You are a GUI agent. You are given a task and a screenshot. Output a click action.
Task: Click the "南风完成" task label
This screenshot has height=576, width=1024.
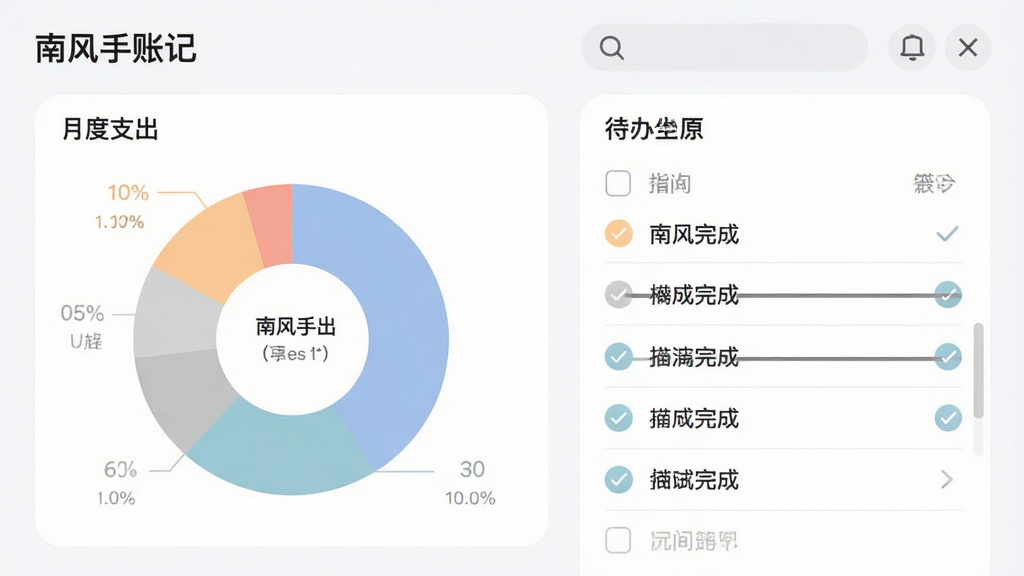click(x=694, y=234)
